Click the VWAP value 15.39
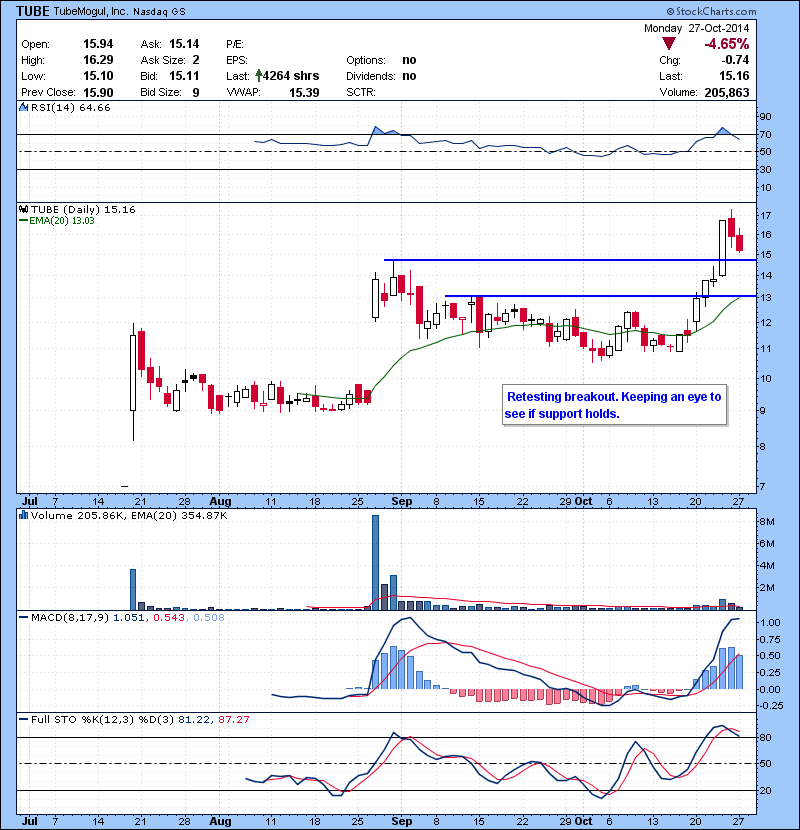This screenshot has height=830, width=800. 304,91
